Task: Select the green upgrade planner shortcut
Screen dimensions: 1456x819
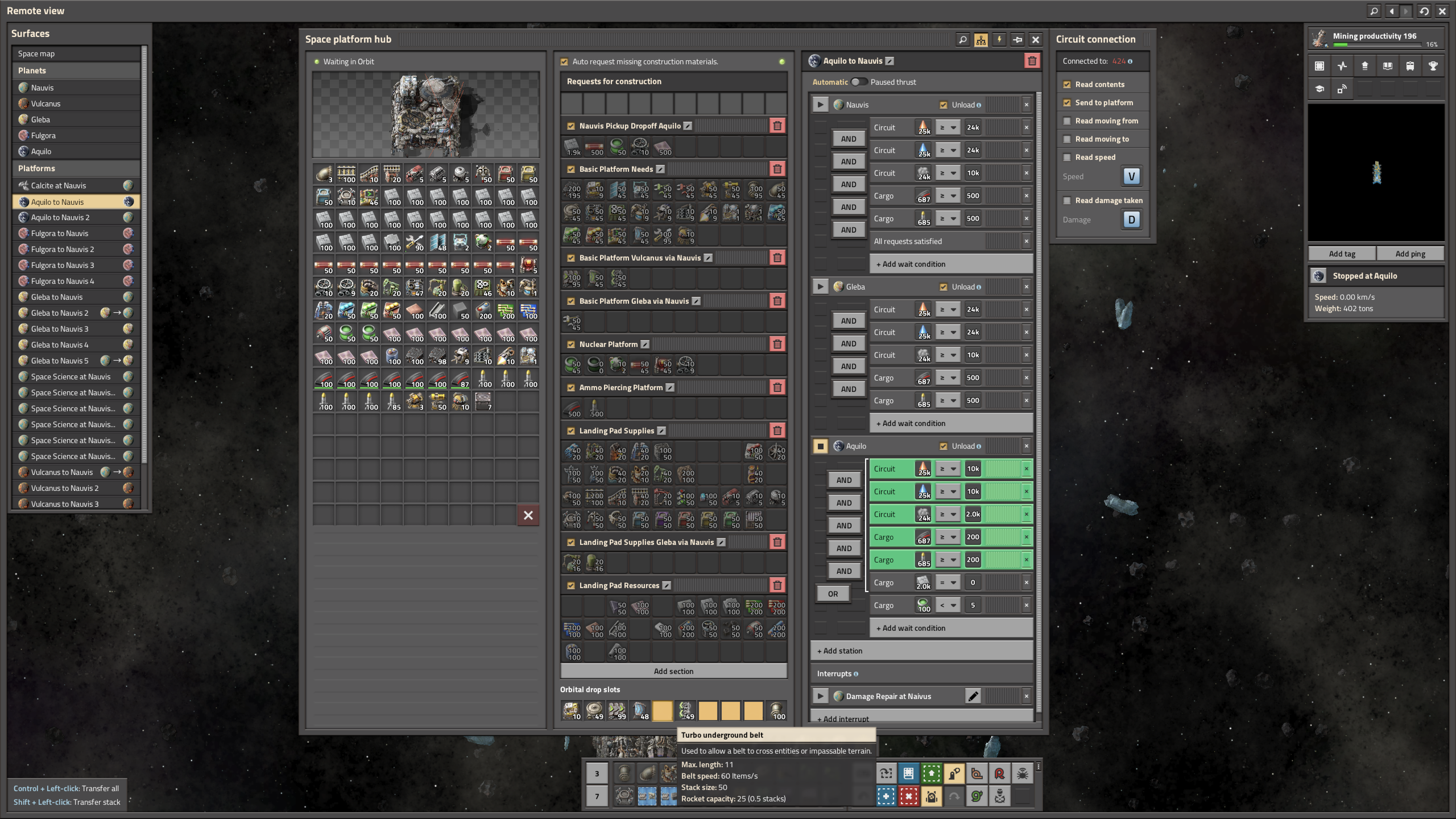Action: 931,774
